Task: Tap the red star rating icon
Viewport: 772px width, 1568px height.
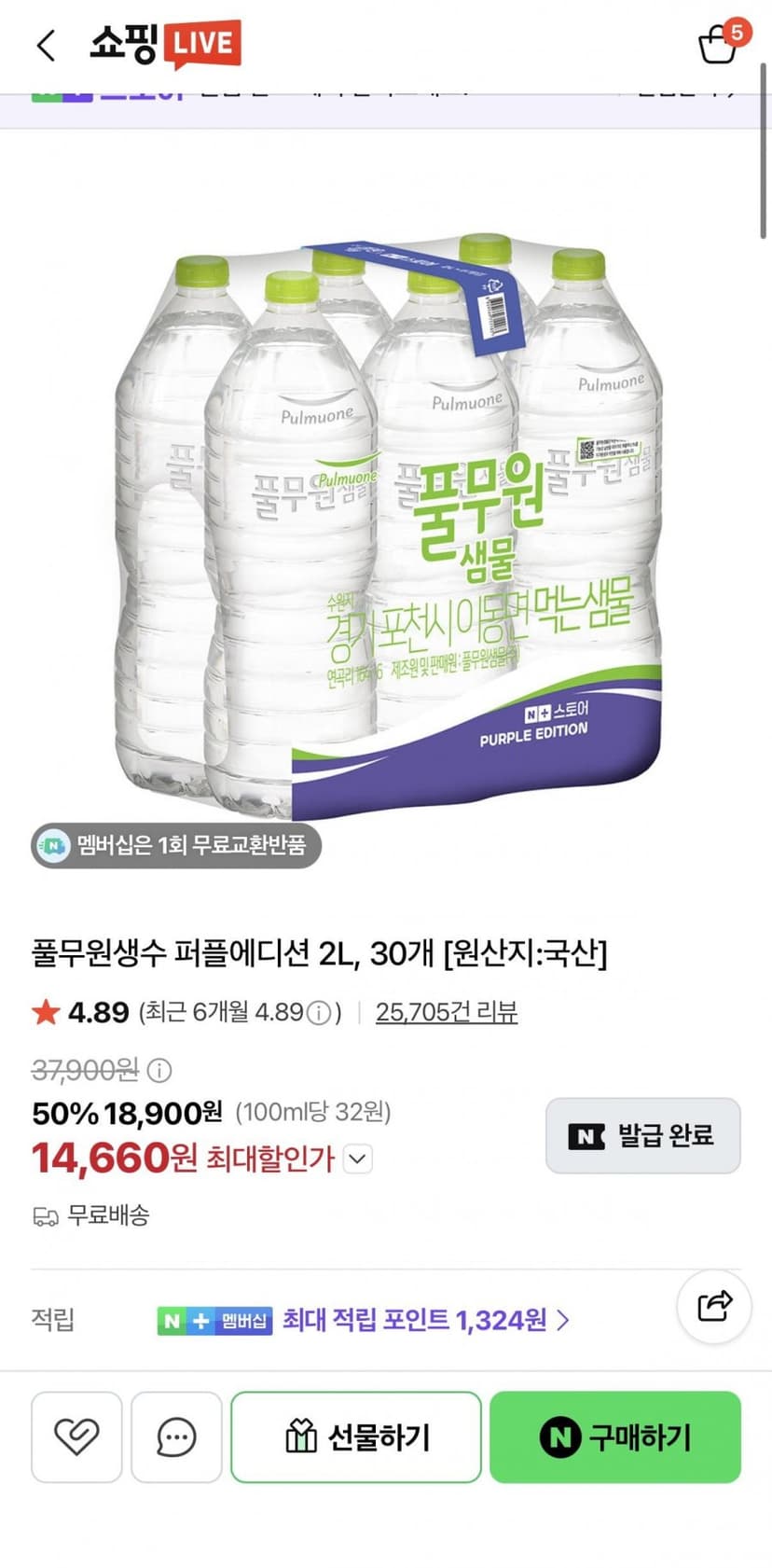Action: point(46,1011)
